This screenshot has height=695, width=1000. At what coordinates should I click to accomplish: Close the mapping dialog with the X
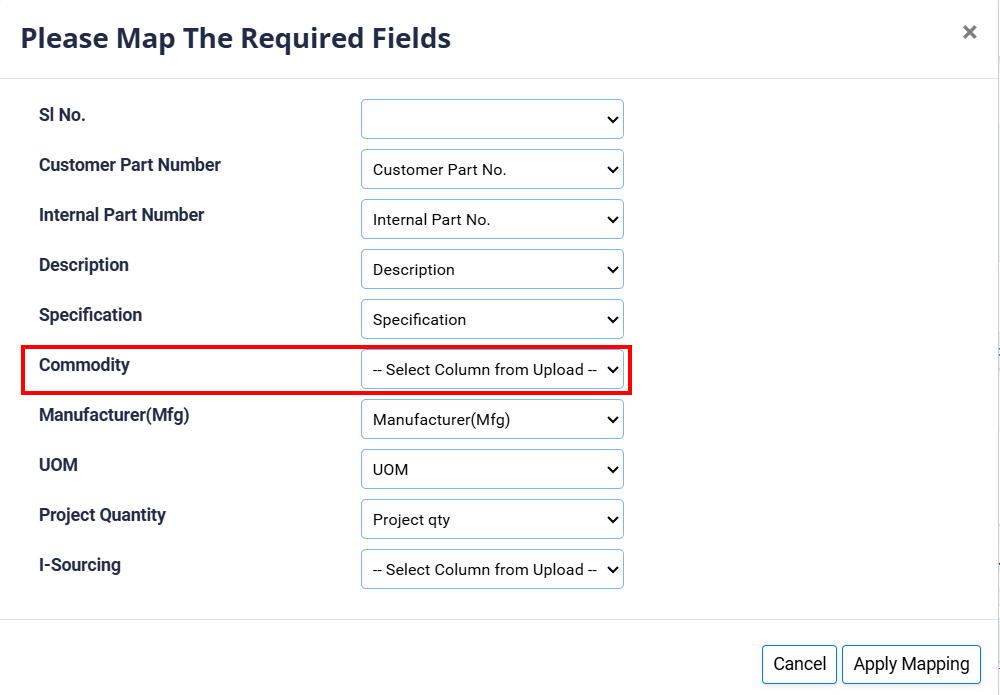pos(969,32)
